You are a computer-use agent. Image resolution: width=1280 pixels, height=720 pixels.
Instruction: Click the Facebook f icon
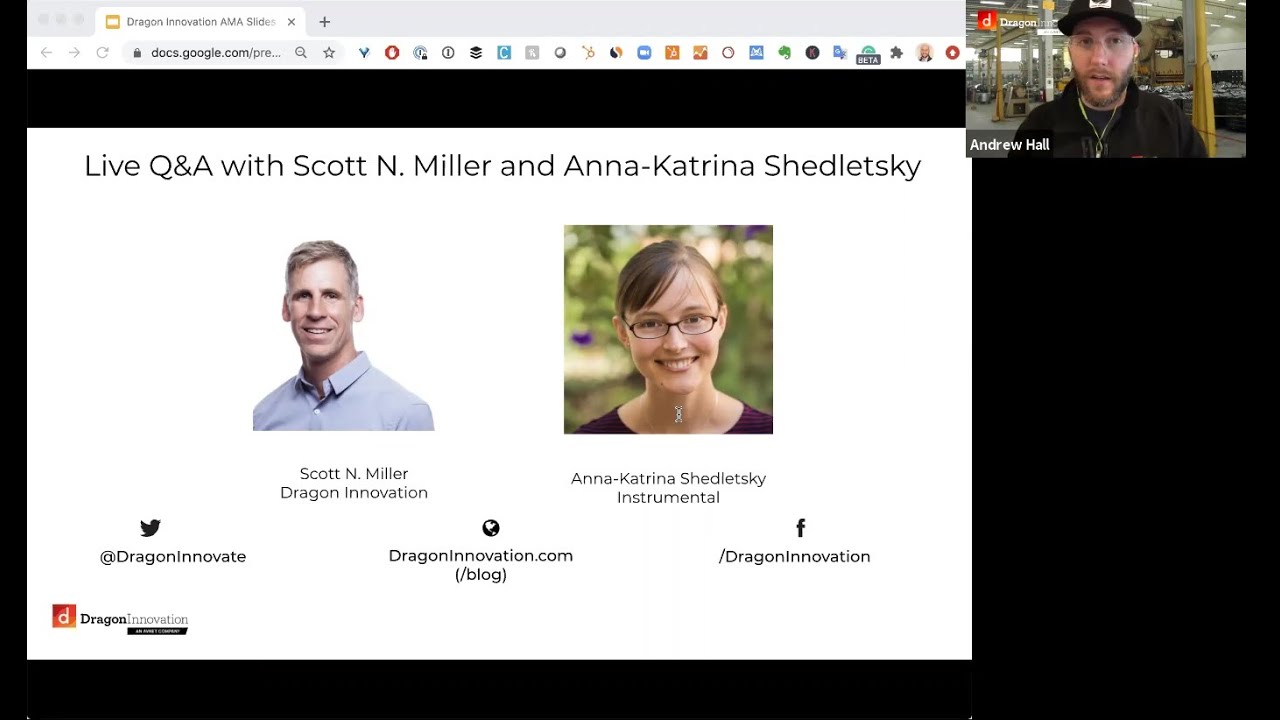[x=800, y=528]
